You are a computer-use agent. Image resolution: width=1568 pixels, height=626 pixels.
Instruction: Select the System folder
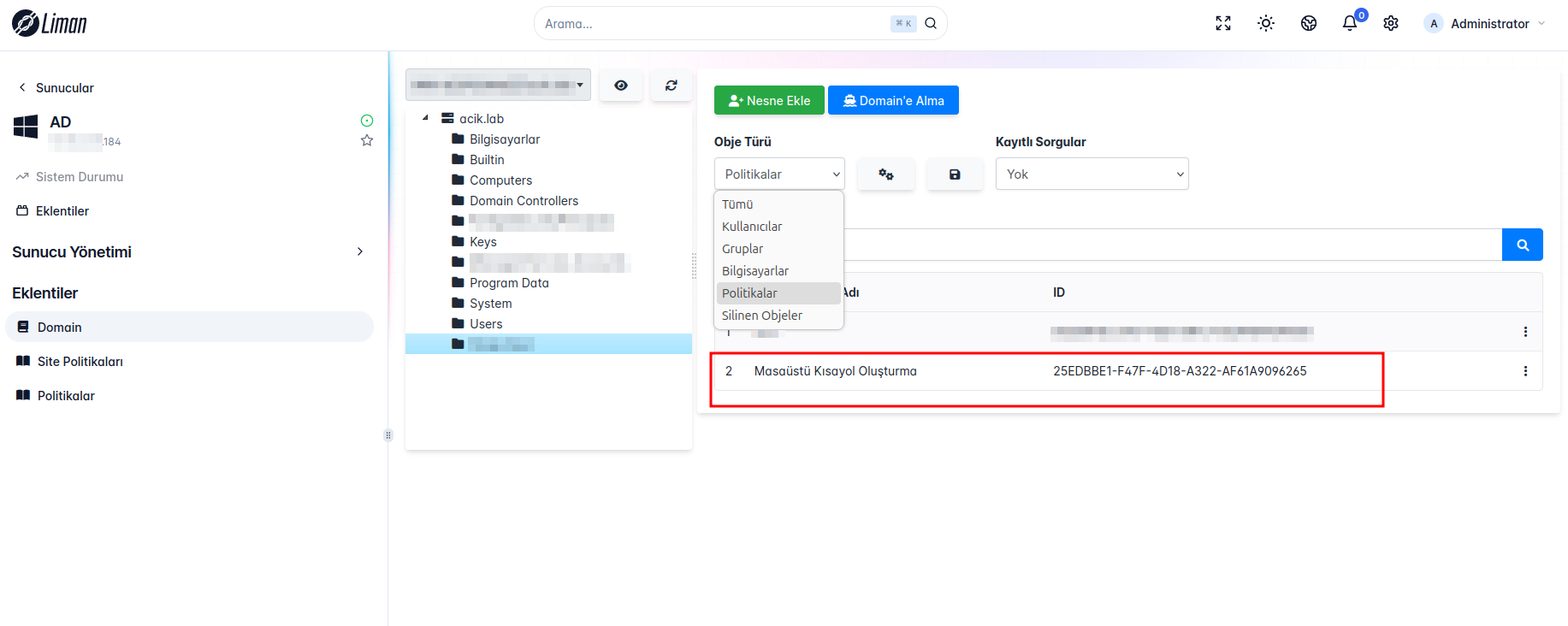click(x=490, y=303)
